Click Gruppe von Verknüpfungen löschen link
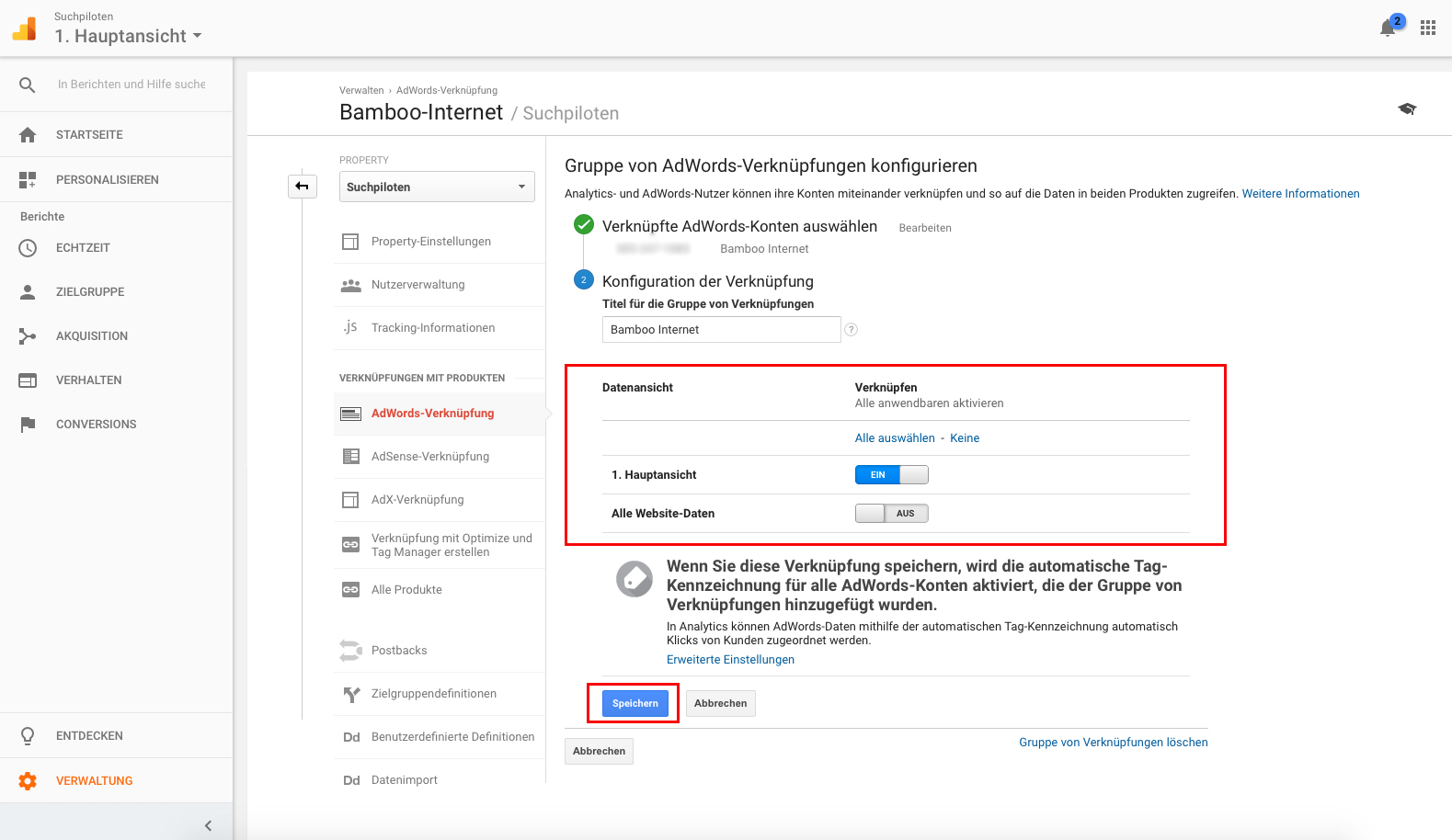The height and width of the screenshot is (840, 1452). 1114,743
